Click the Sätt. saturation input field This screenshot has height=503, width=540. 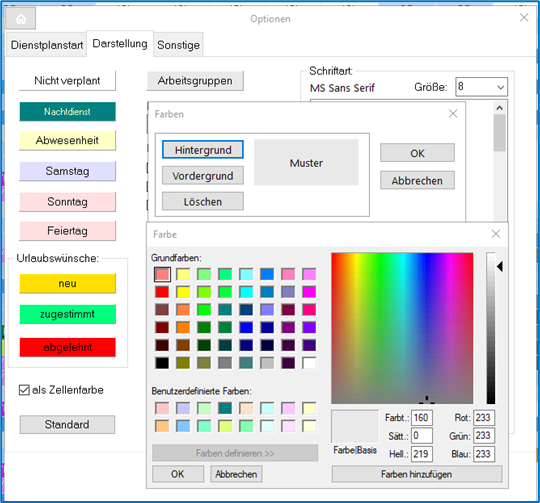[x=422, y=436]
